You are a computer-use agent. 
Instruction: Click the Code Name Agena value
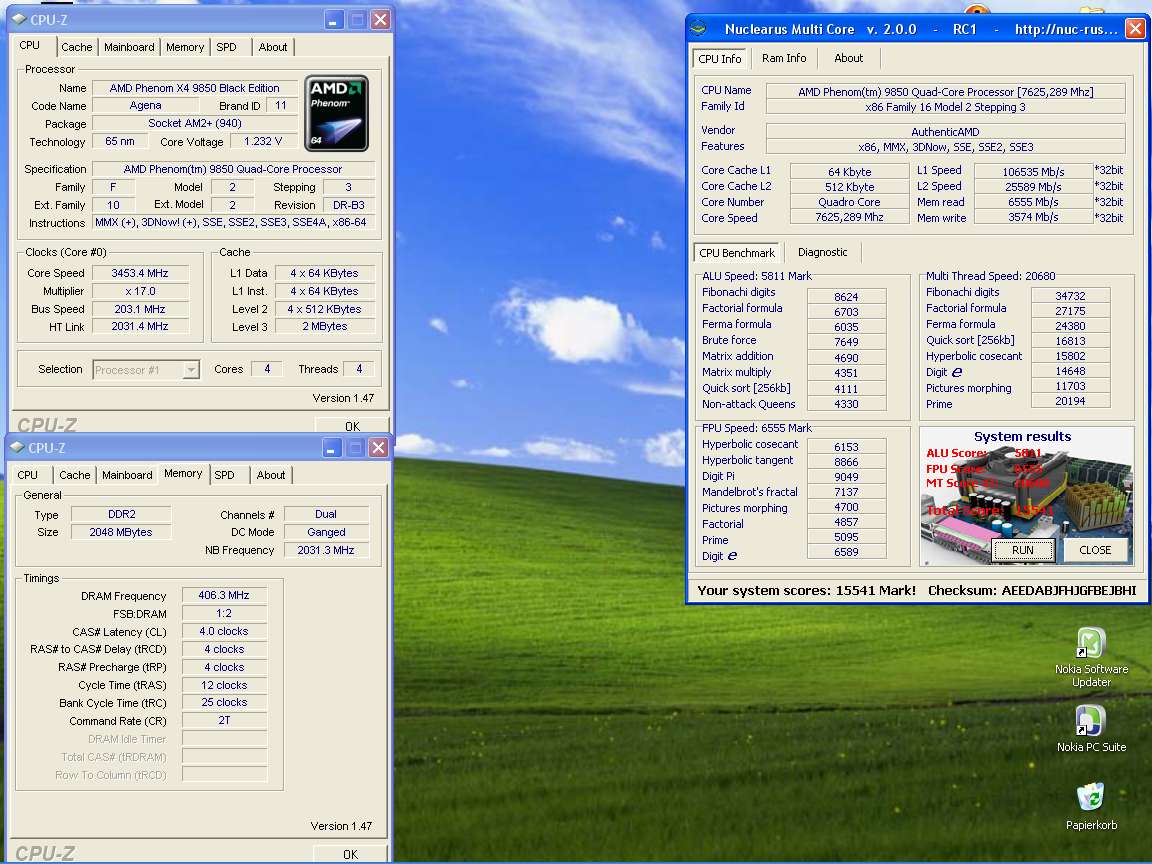tap(145, 106)
